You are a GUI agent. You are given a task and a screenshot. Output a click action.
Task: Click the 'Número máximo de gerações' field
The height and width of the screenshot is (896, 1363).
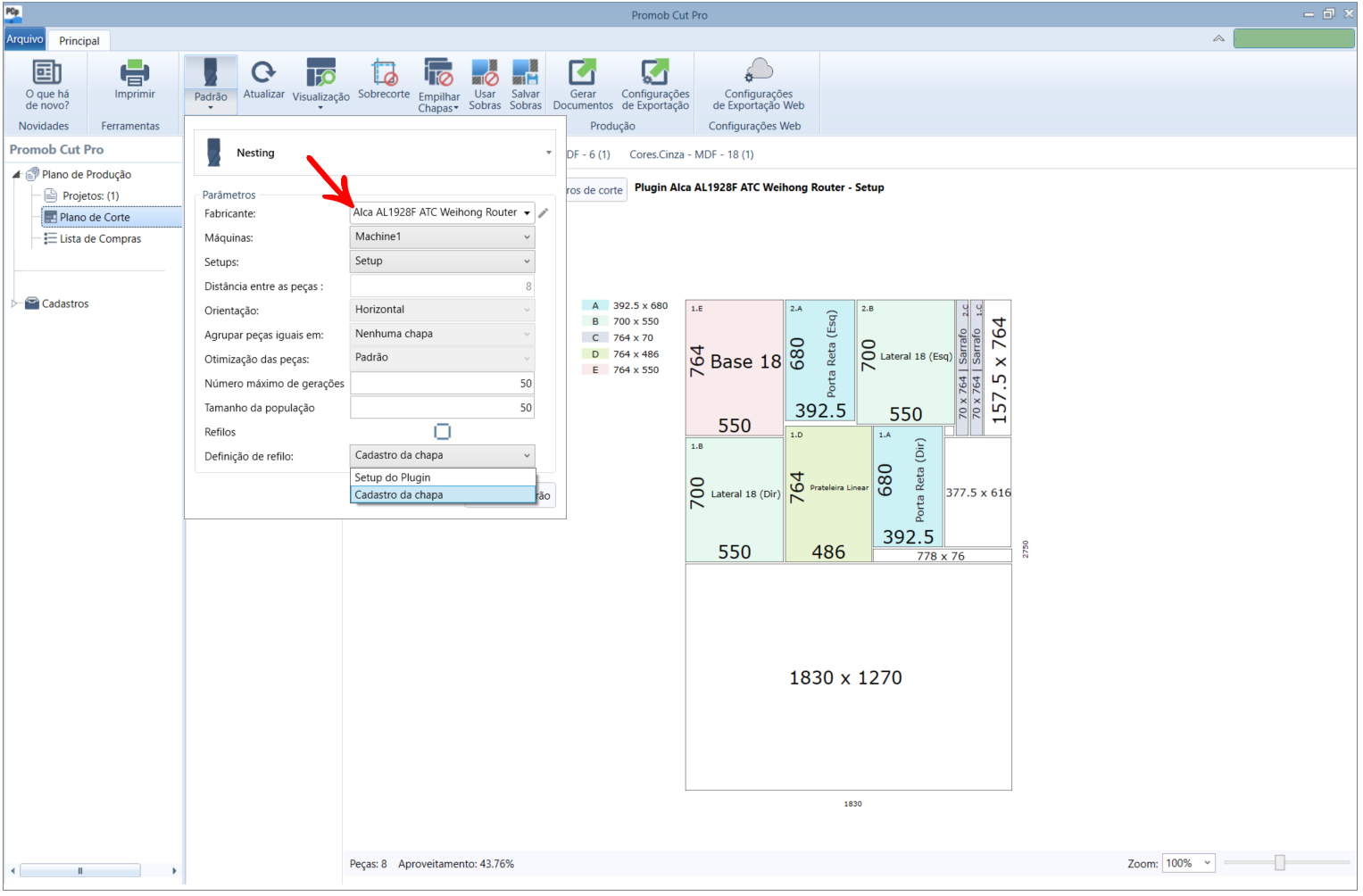click(443, 383)
